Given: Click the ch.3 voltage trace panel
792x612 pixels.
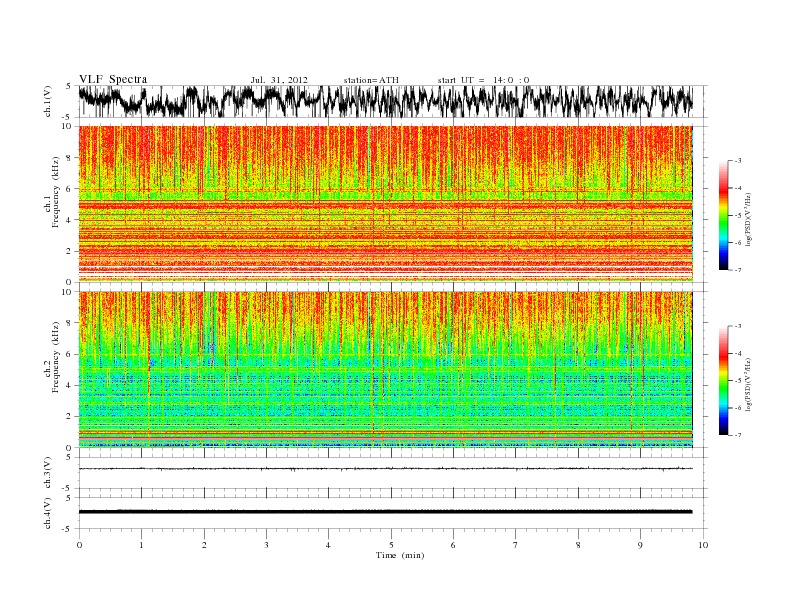Looking at the screenshot, I should click(393, 473).
